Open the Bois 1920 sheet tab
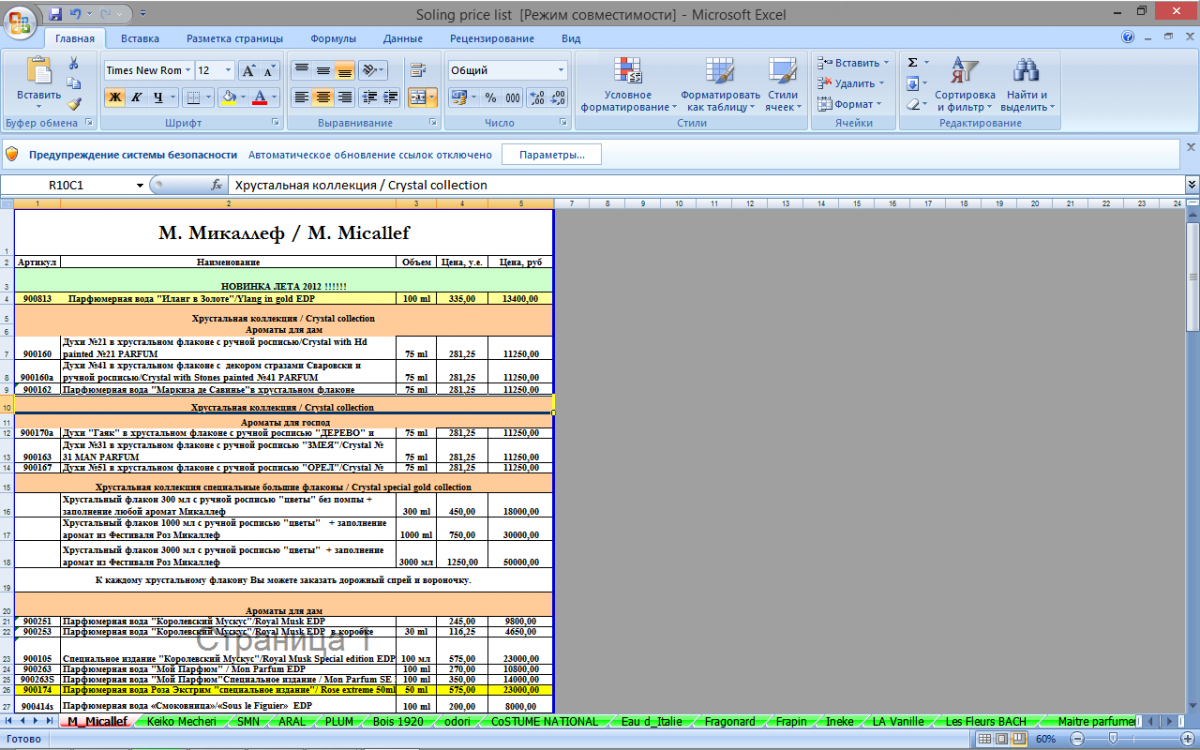The height and width of the screenshot is (750, 1200). [397, 721]
